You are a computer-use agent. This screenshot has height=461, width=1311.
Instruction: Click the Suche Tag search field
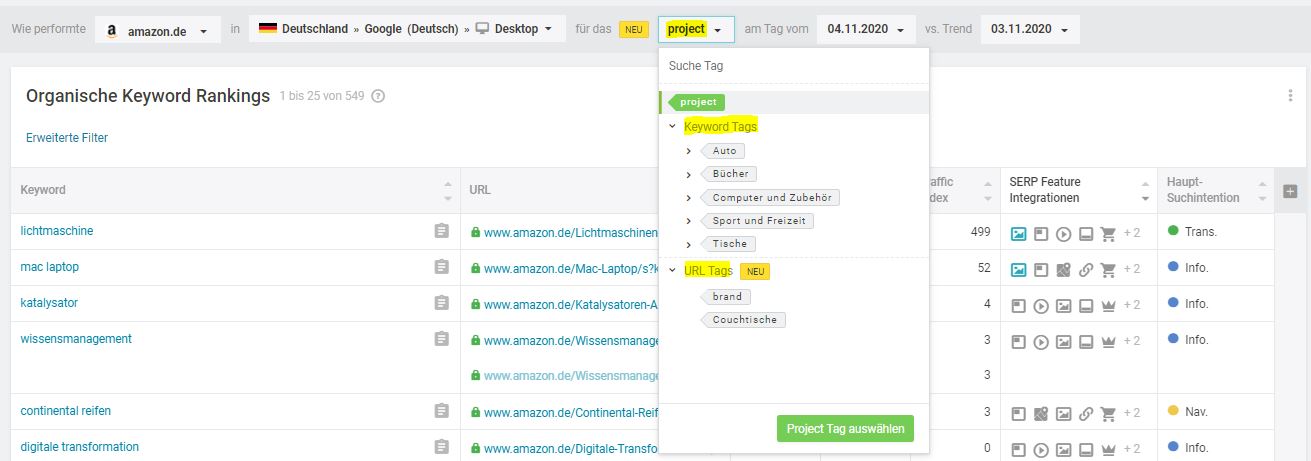(794, 66)
